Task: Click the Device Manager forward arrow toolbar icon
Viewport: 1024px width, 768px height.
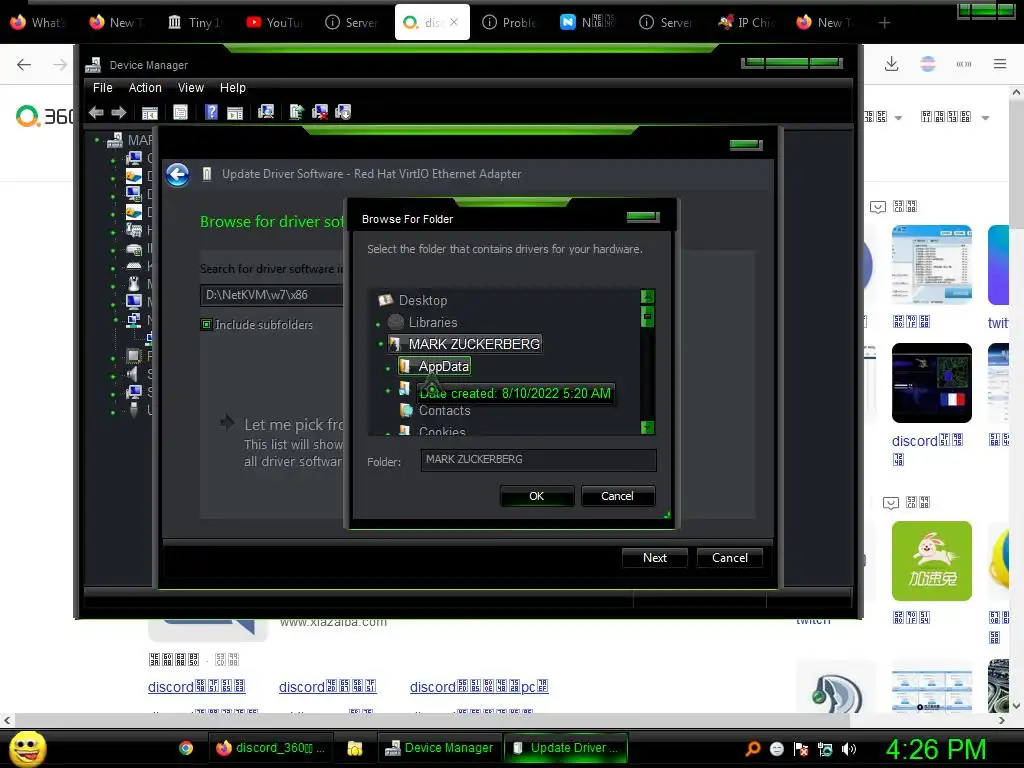Action: 118,112
